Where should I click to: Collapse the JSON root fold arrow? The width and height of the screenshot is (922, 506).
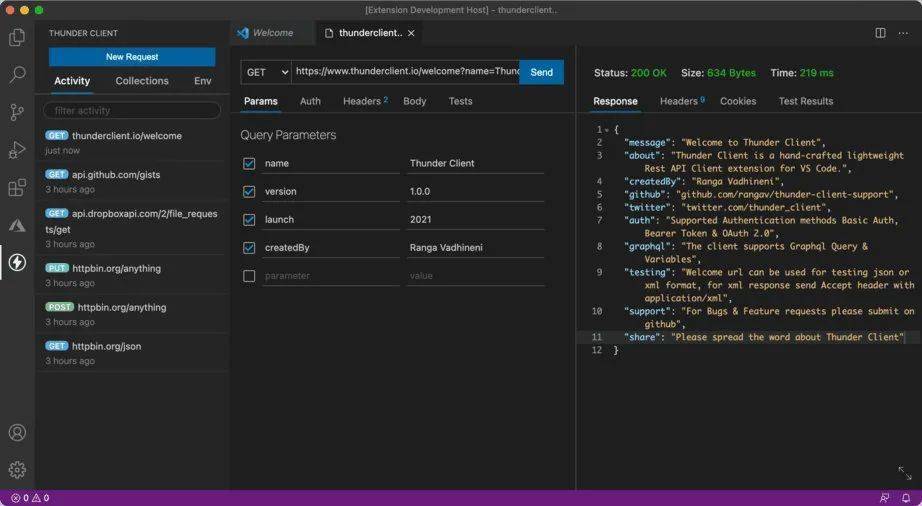tap(606, 130)
